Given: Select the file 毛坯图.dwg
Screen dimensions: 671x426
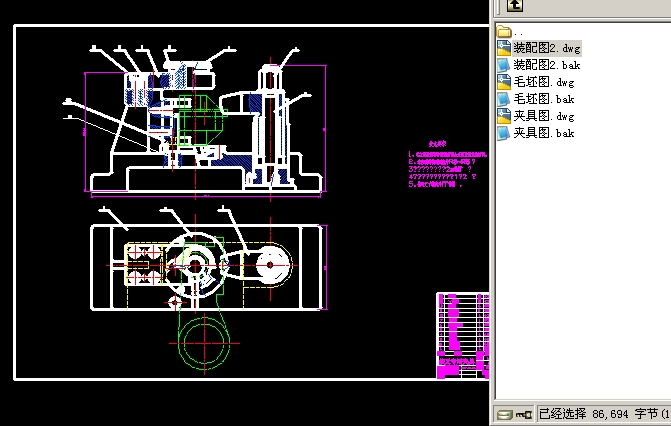Looking at the screenshot, I should click(x=543, y=82).
